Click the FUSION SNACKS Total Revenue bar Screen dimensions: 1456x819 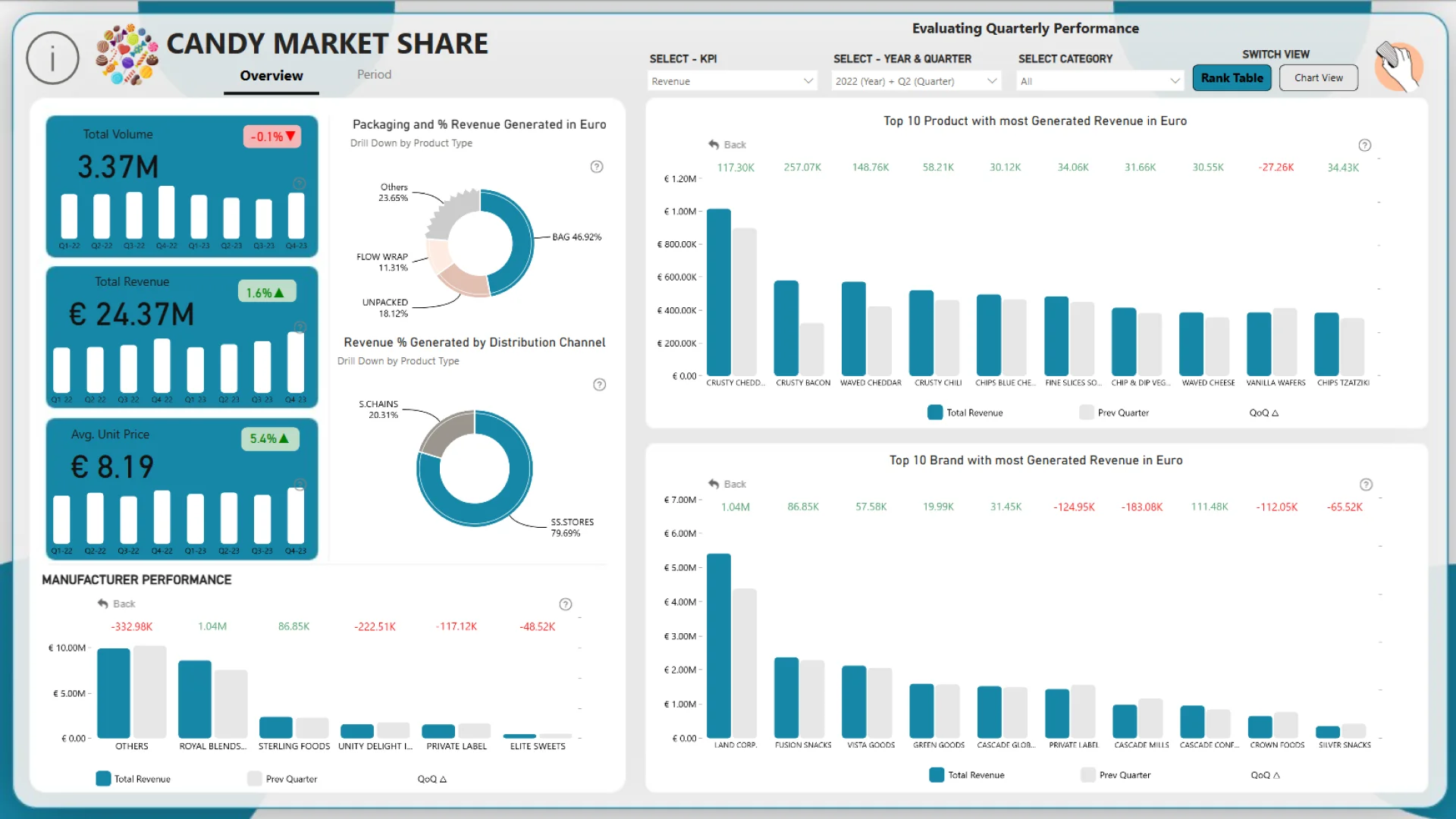click(x=786, y=698)
